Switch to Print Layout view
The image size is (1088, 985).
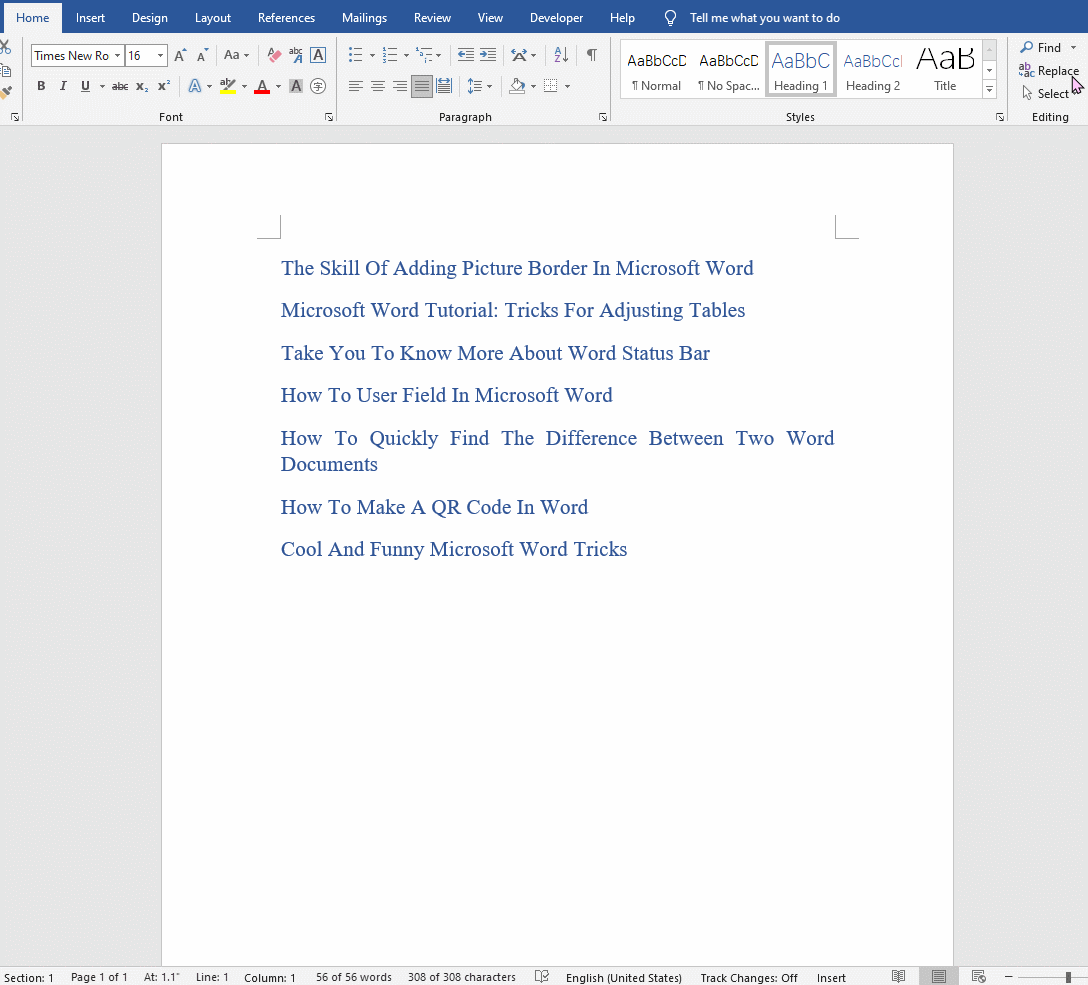click(939, 977)
